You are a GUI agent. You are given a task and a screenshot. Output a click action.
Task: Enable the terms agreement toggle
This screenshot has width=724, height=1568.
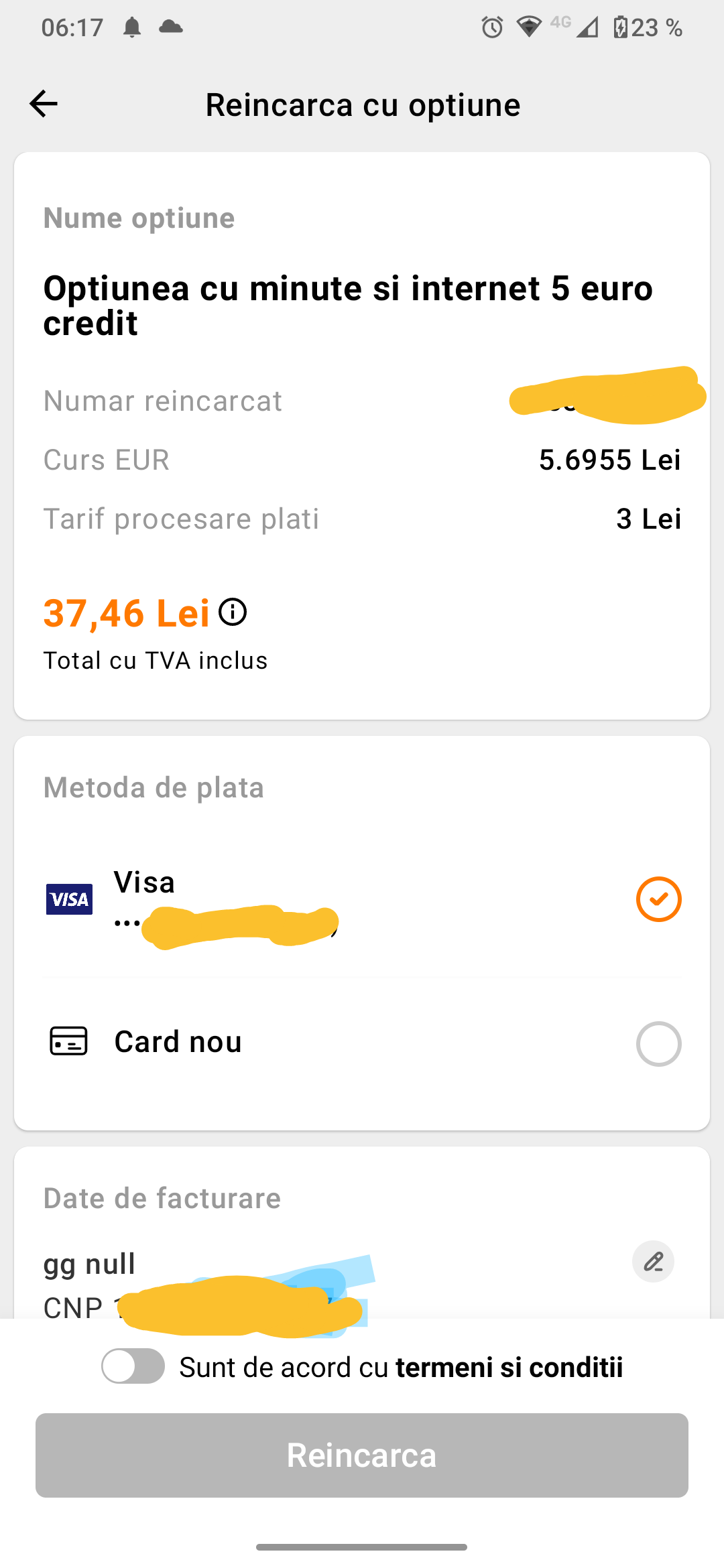(x=133, y=1366)
